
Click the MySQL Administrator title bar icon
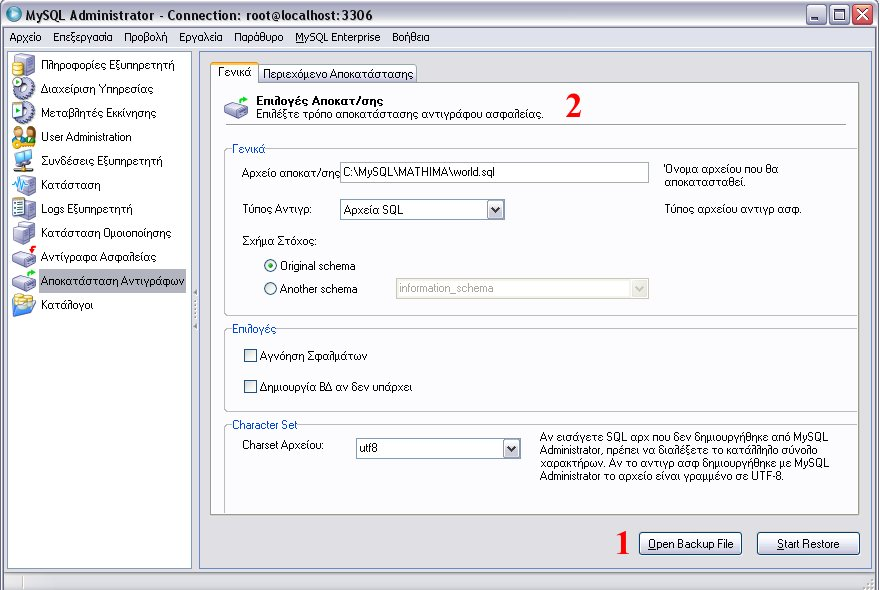coord(13,14)
